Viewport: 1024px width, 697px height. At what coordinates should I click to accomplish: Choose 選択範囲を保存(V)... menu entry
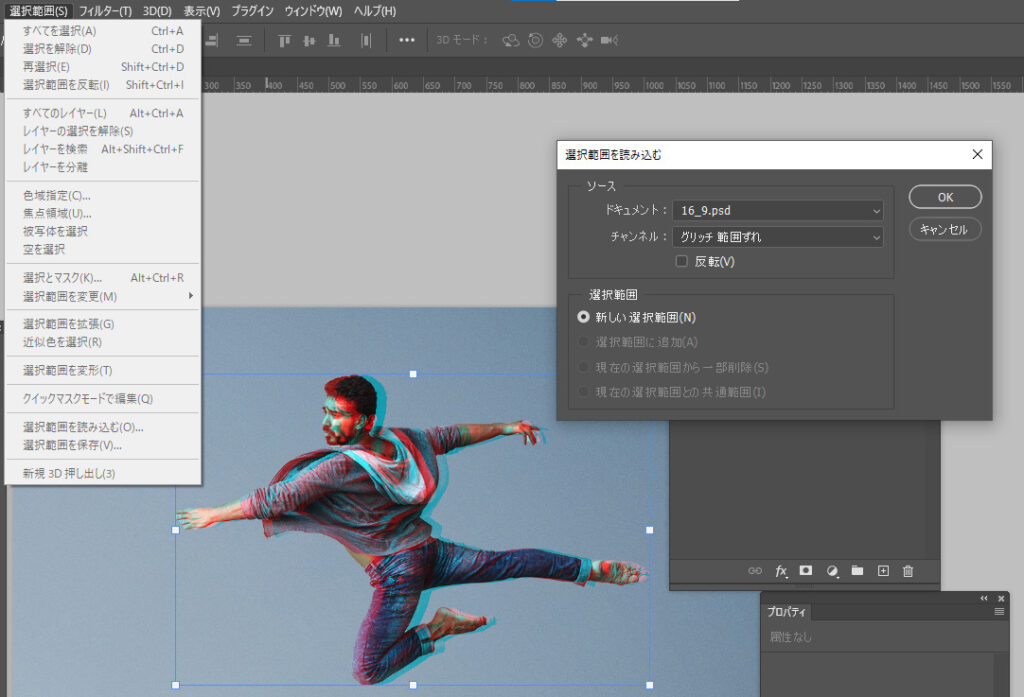pos(72,445)
